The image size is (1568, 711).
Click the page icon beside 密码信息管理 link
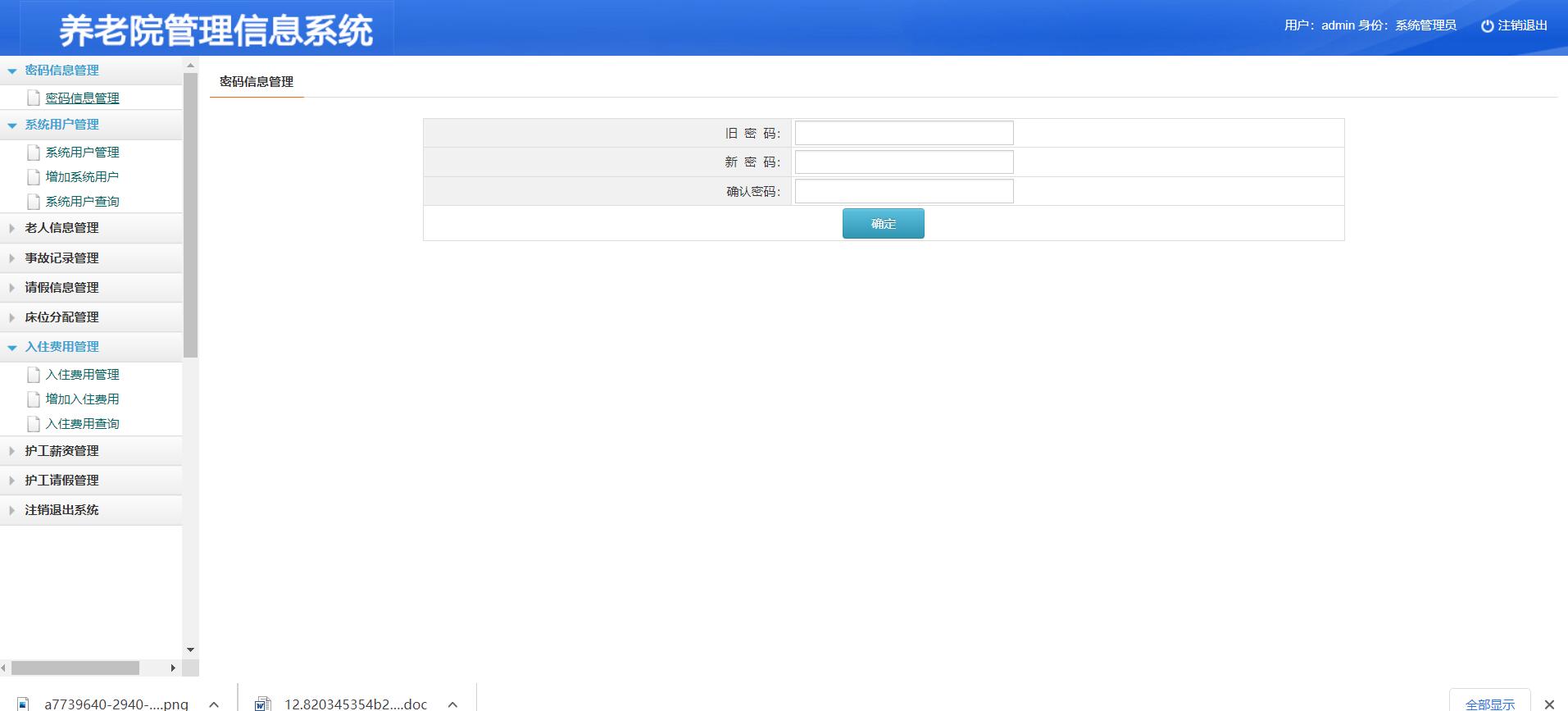34,98
